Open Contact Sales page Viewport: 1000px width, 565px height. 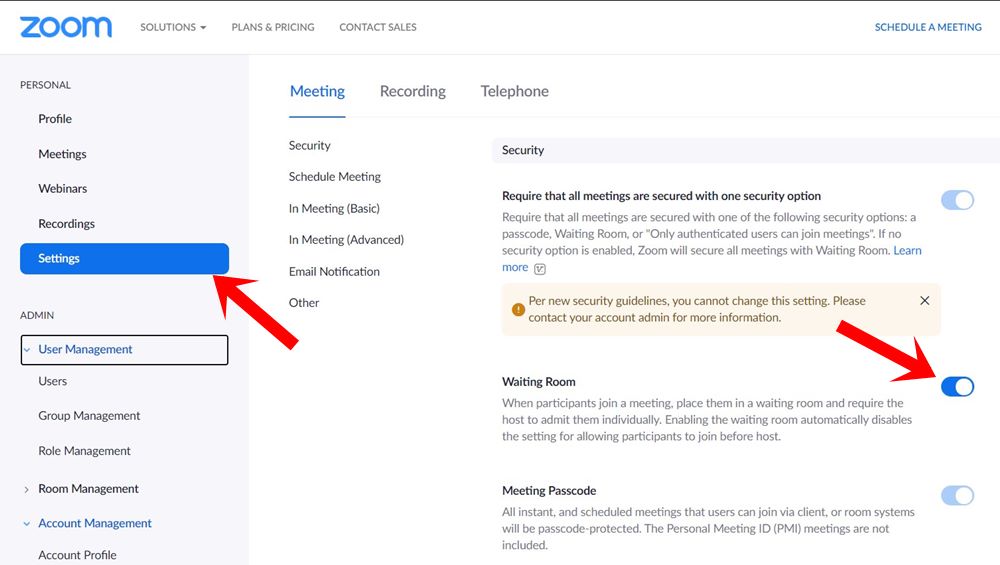[378, 27]
